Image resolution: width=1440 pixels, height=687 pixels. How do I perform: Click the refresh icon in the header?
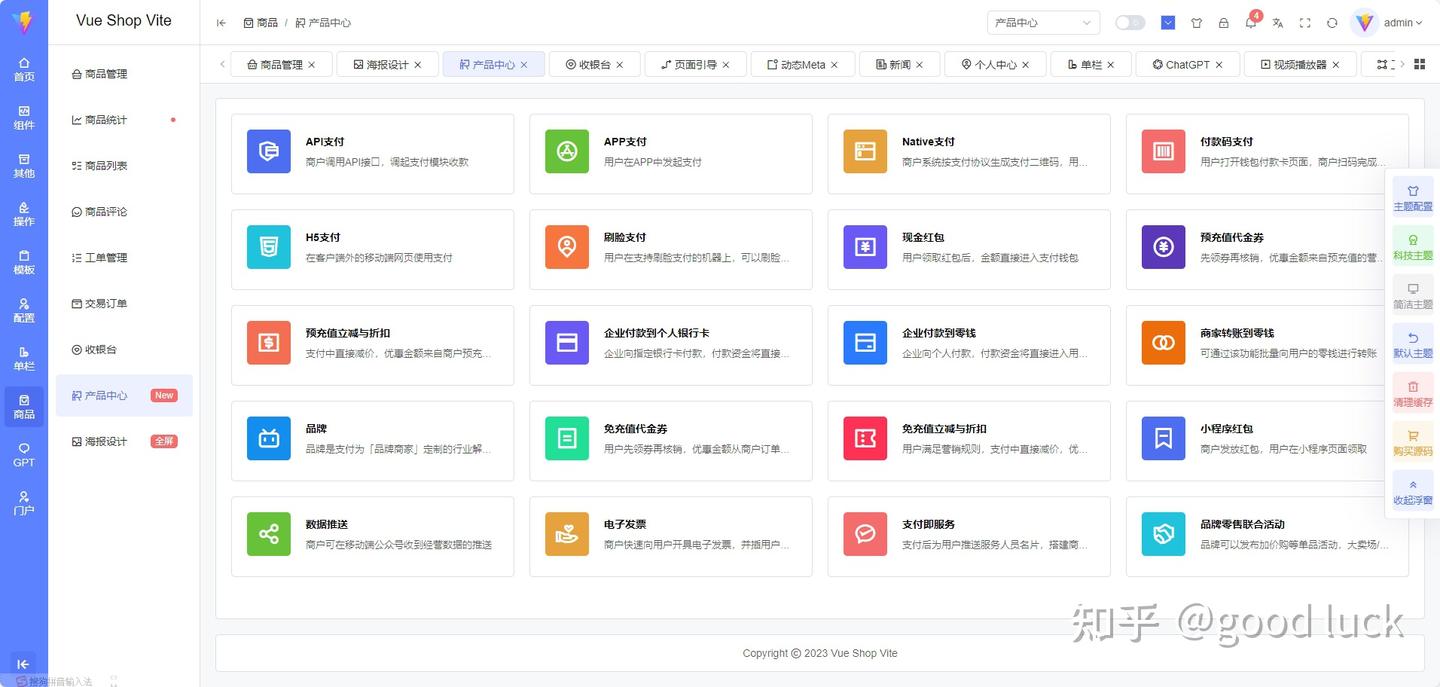coord(1332,23)
